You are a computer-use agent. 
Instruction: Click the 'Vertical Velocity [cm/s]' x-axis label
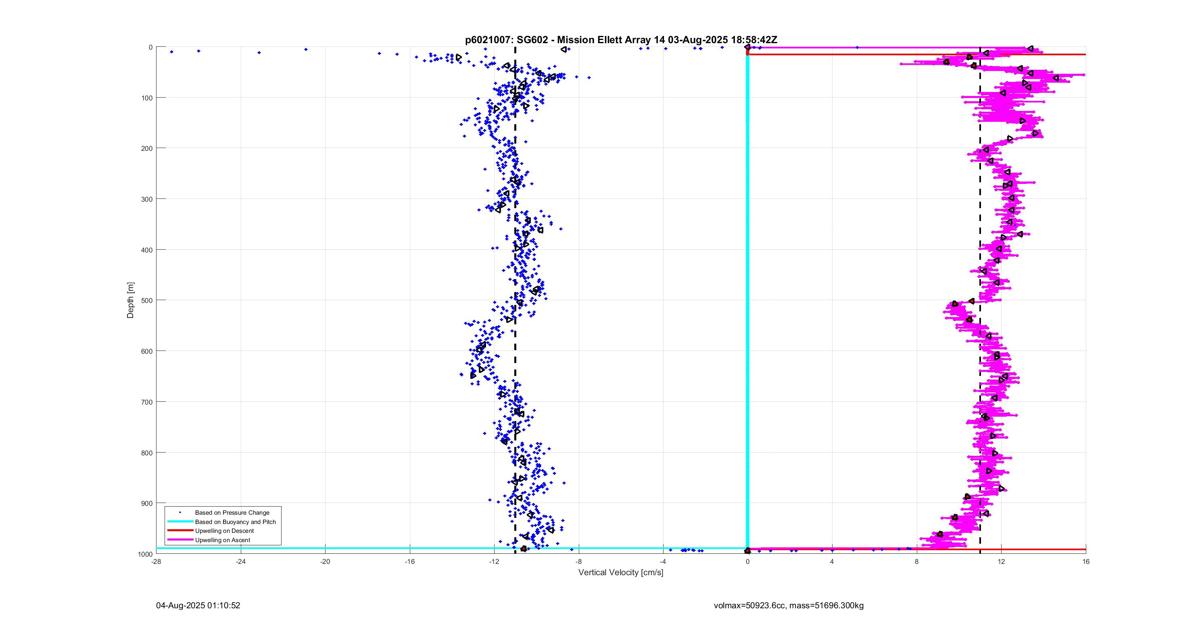pyautogui.click(x=621, y=572)
